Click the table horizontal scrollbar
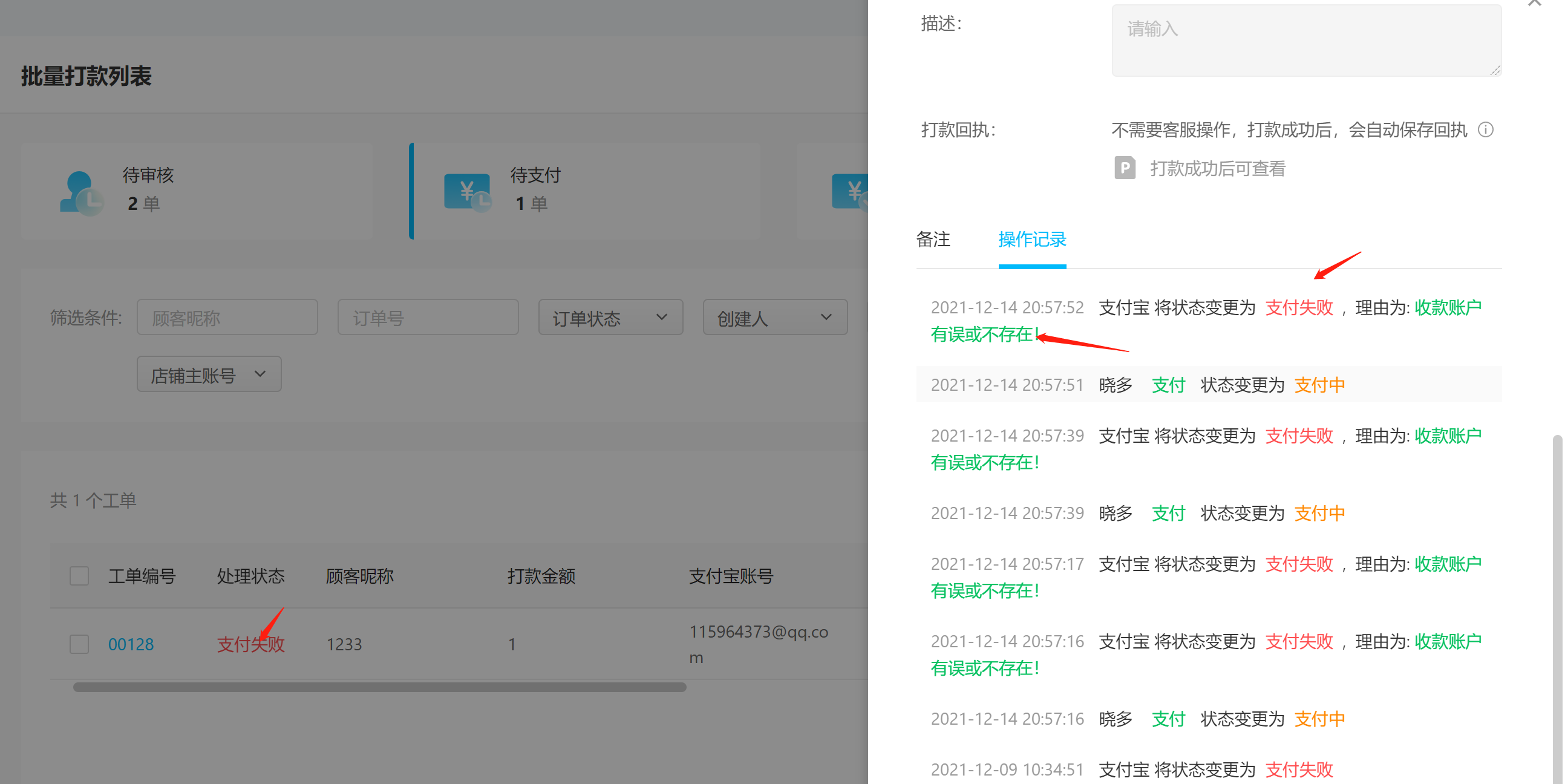This screenshot has height=784, width=1565. [380, 687]
